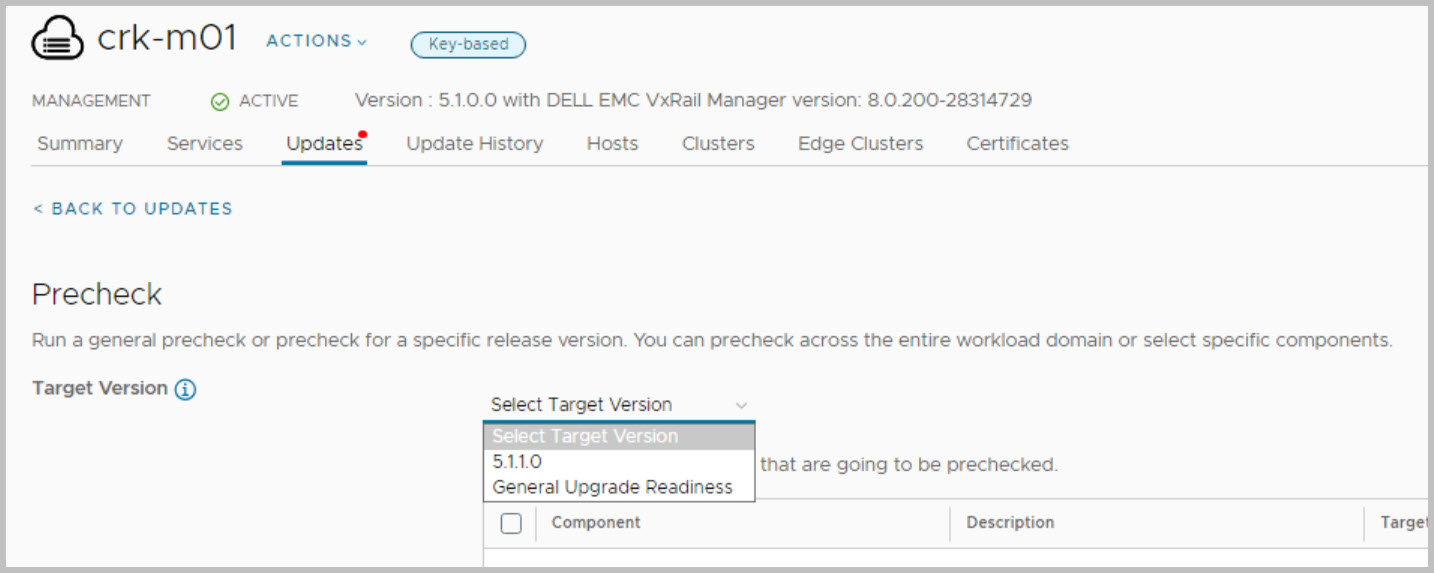Click the Target Version info icon
This screenshot has width=1434, height=573.
tap(185, 390)
